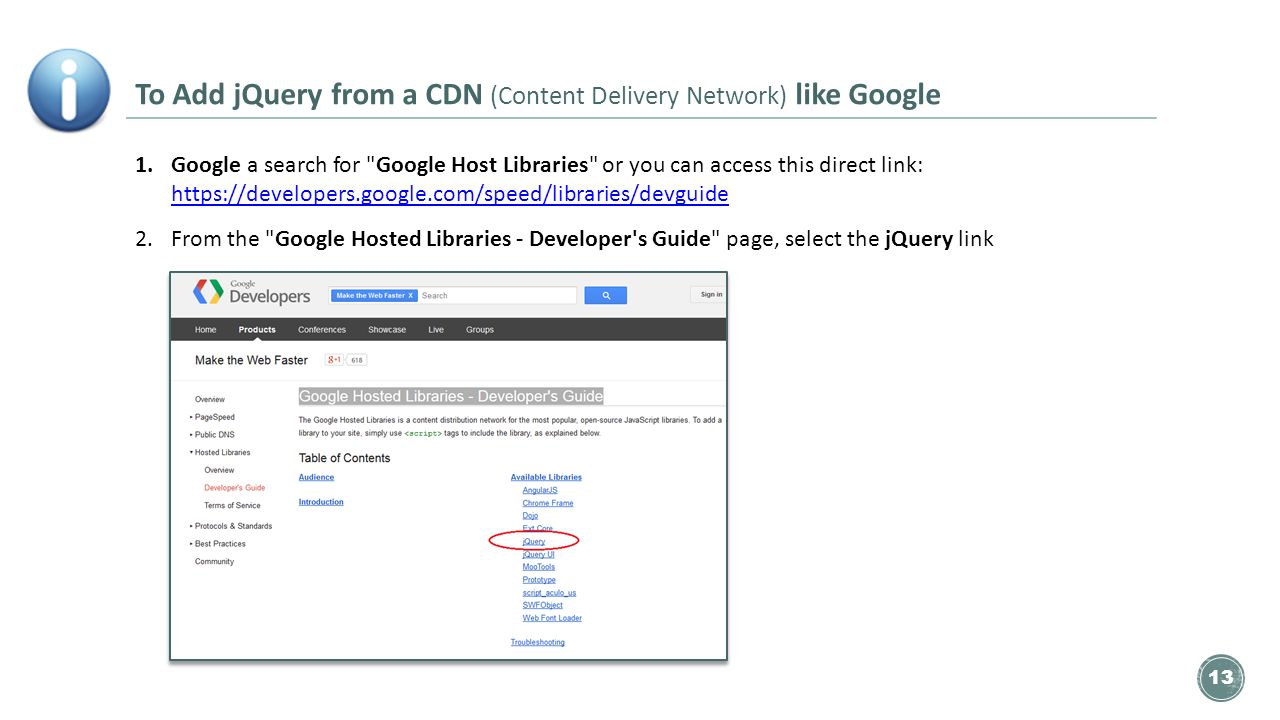Expand Protocols & Standards section
Image resolution: width=1280 pixels, height=720 pixels.
pyautogui.click(x=231, y=526)
